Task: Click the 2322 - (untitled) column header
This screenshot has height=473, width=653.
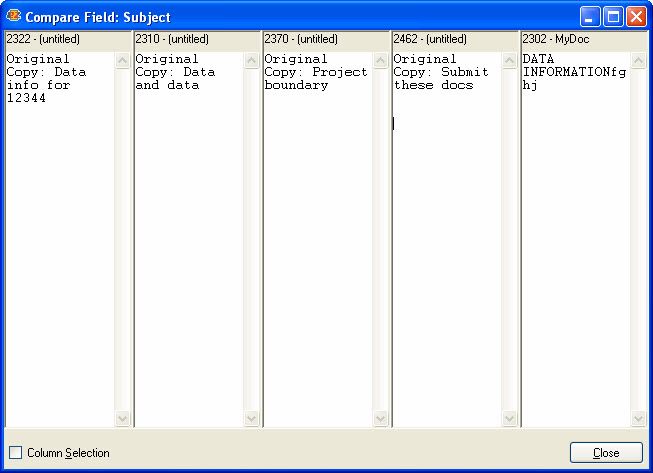Action: [68, 39]
